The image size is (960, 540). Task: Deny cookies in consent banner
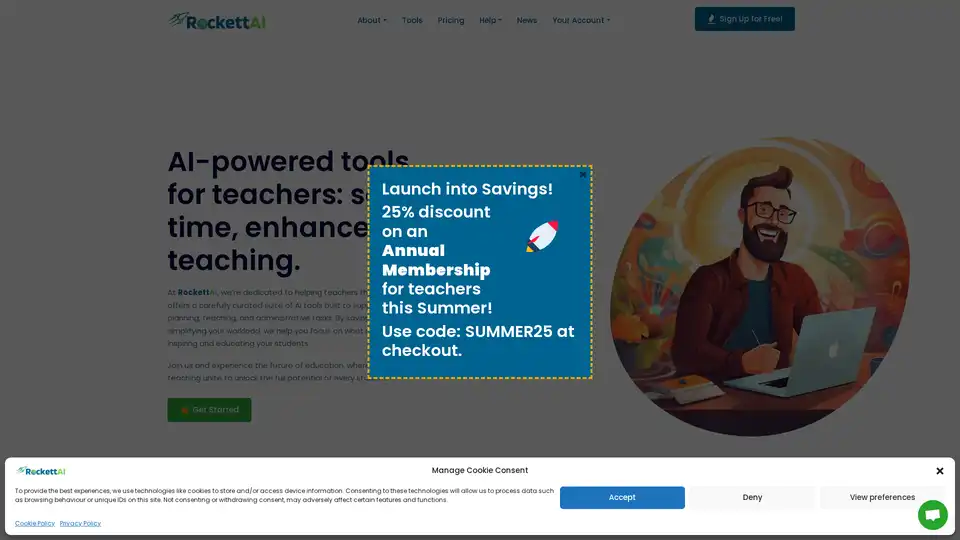[752, 497]
